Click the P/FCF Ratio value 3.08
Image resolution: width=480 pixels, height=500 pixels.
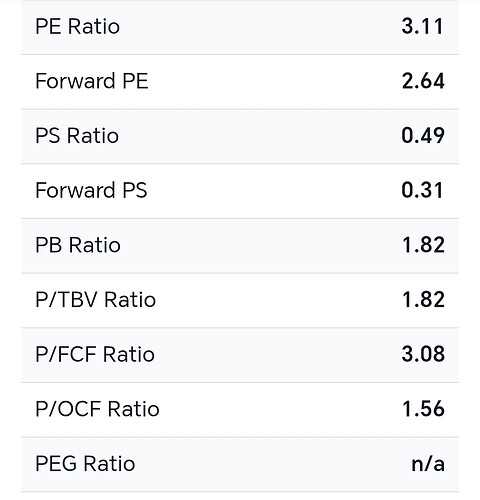pos(423,354)
